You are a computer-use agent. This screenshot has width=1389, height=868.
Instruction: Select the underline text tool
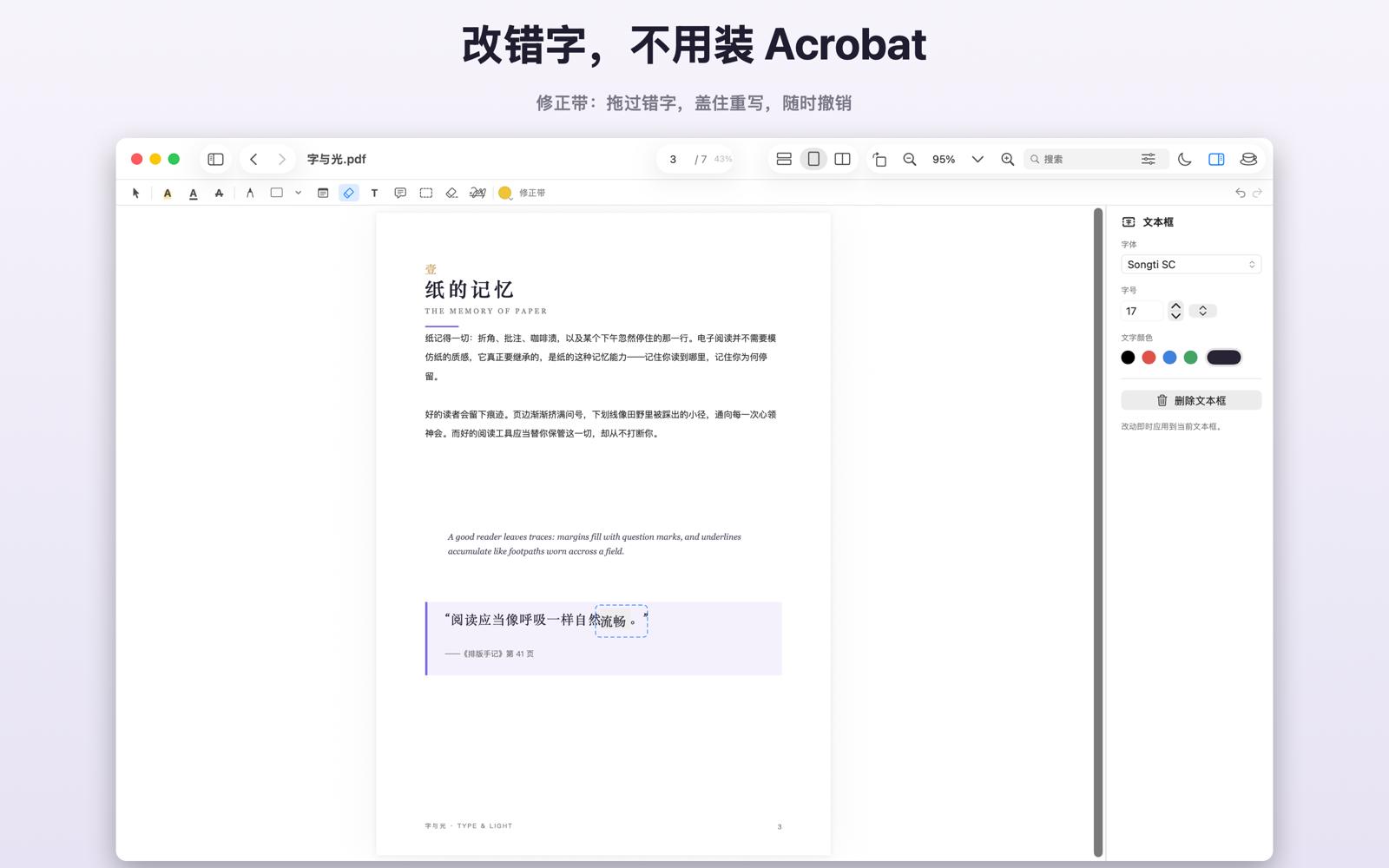(194, 193)
